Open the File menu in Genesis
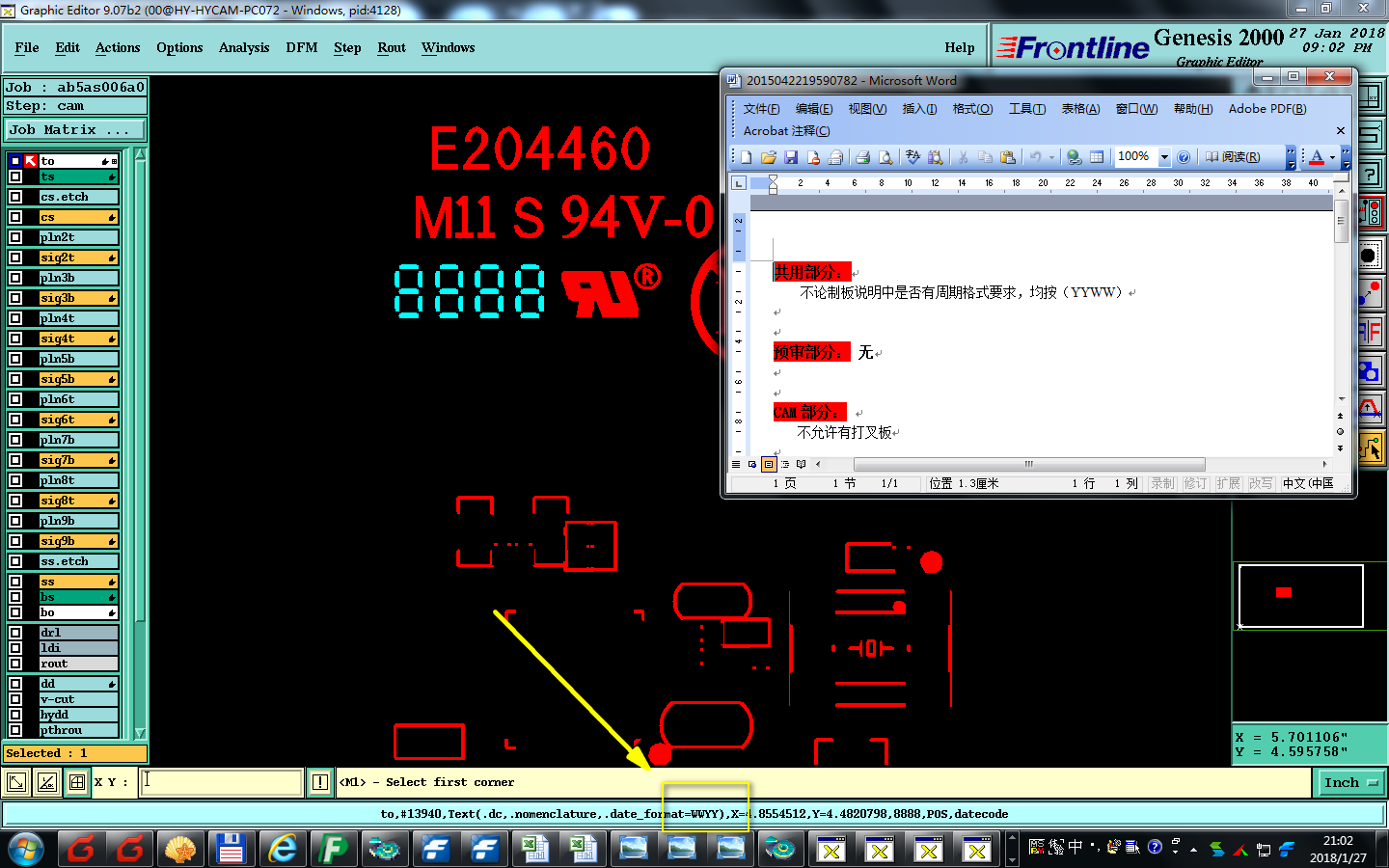This screenshot has width=1389, height=868. (27, 47)
